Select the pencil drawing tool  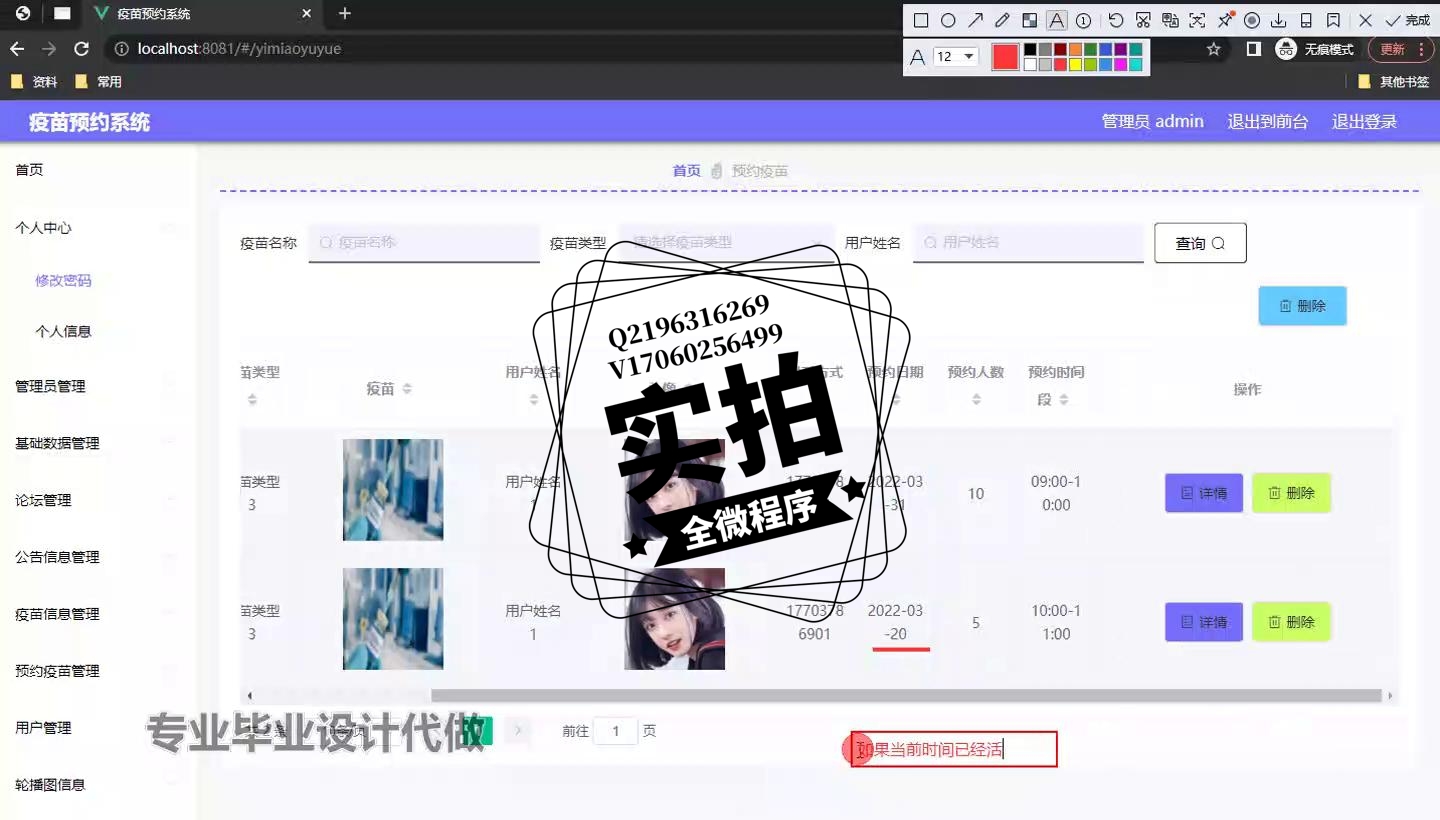pos(1002,21)
